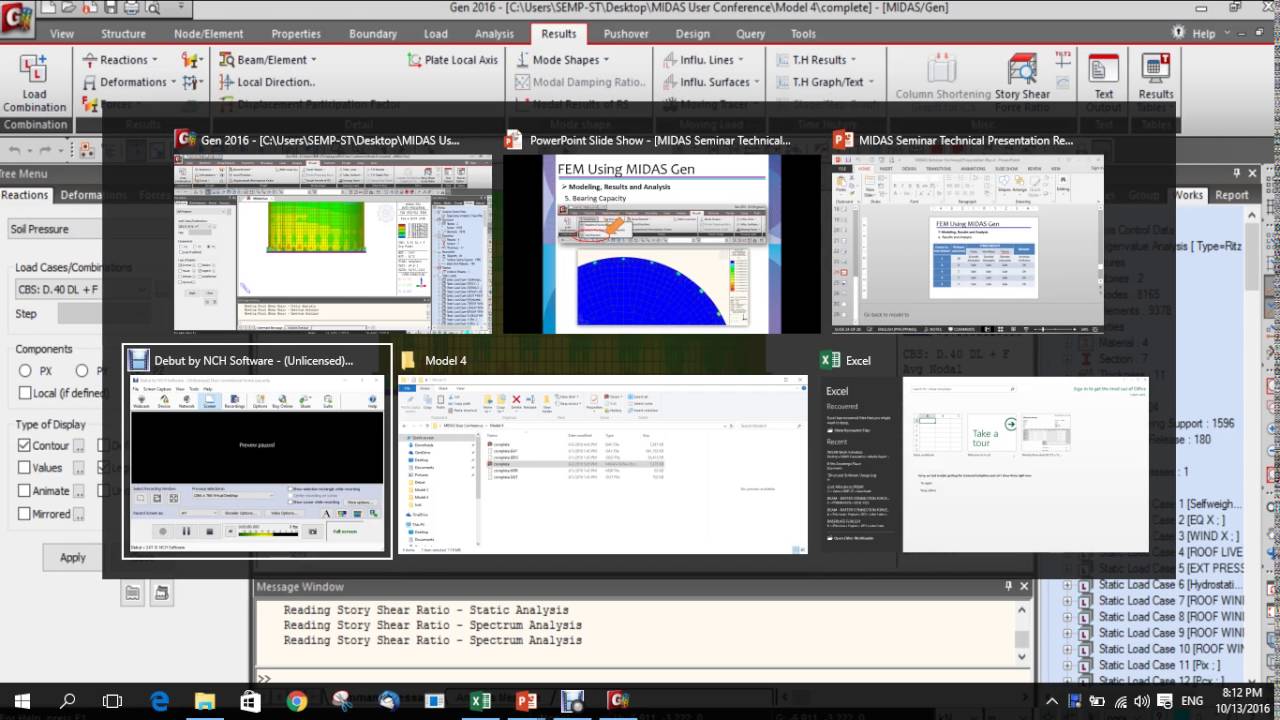
Task: Select the Reactions tab in Tree Menu
Action: pos(24,195)
